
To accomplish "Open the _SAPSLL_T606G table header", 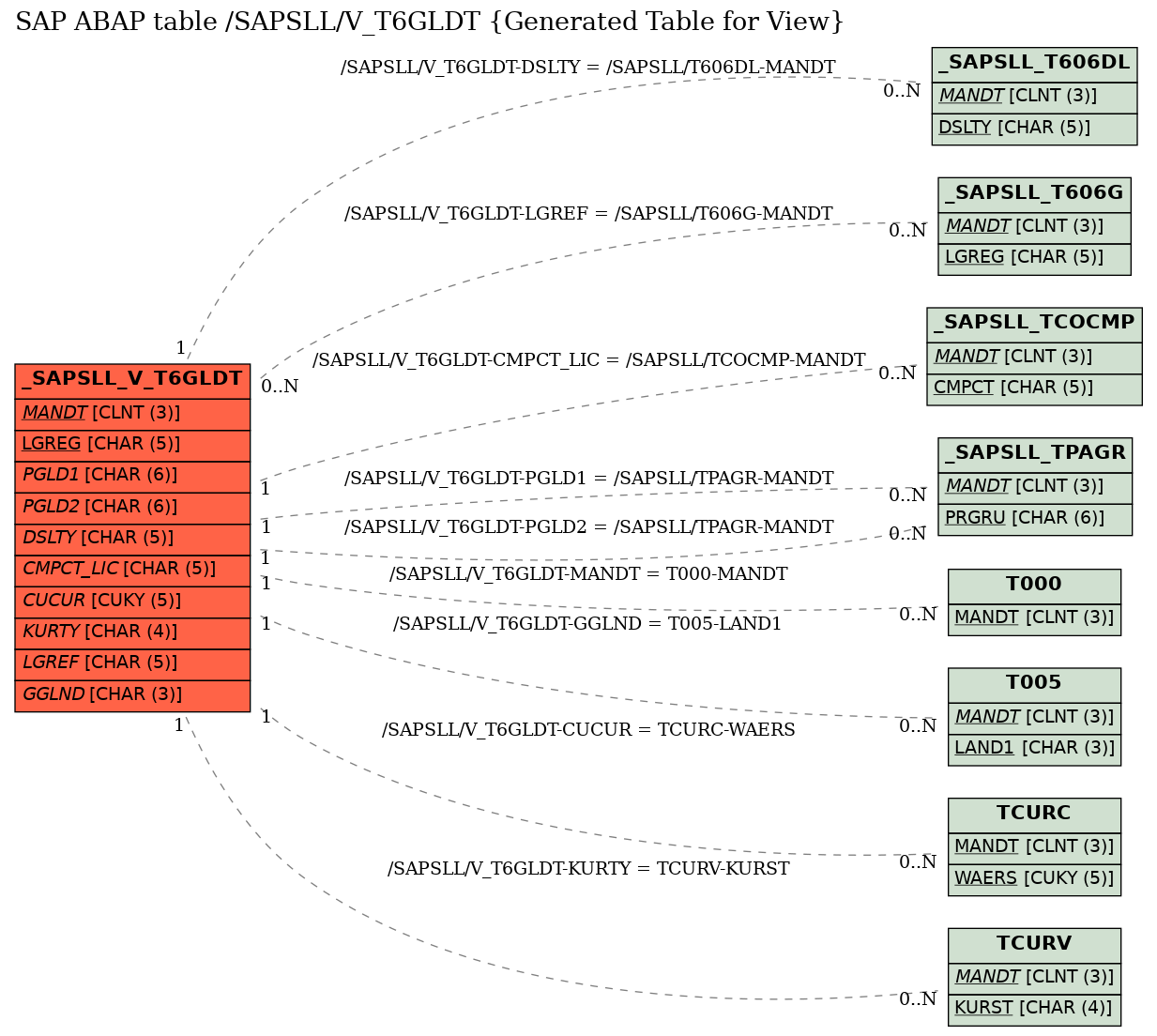I will tap(1034, 194).
